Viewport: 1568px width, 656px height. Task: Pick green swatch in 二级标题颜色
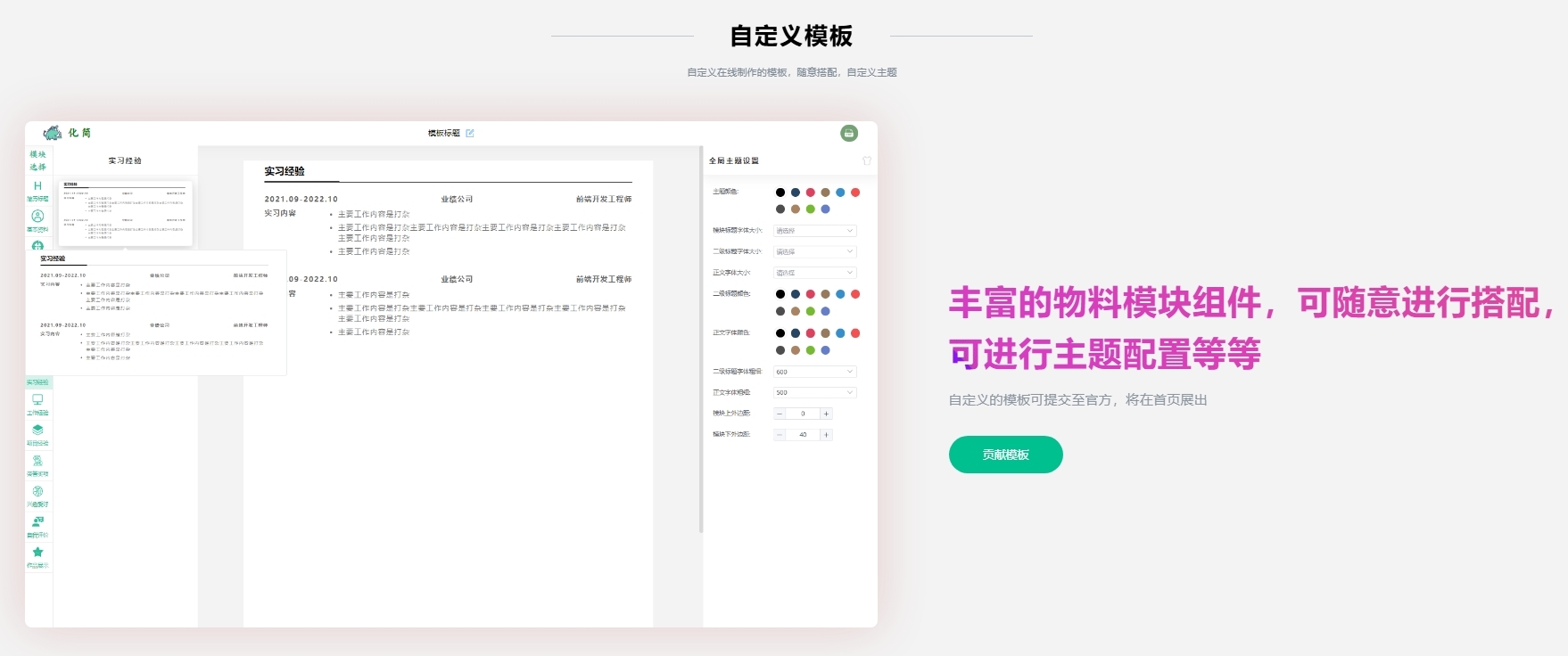click(x=811, y=311)
